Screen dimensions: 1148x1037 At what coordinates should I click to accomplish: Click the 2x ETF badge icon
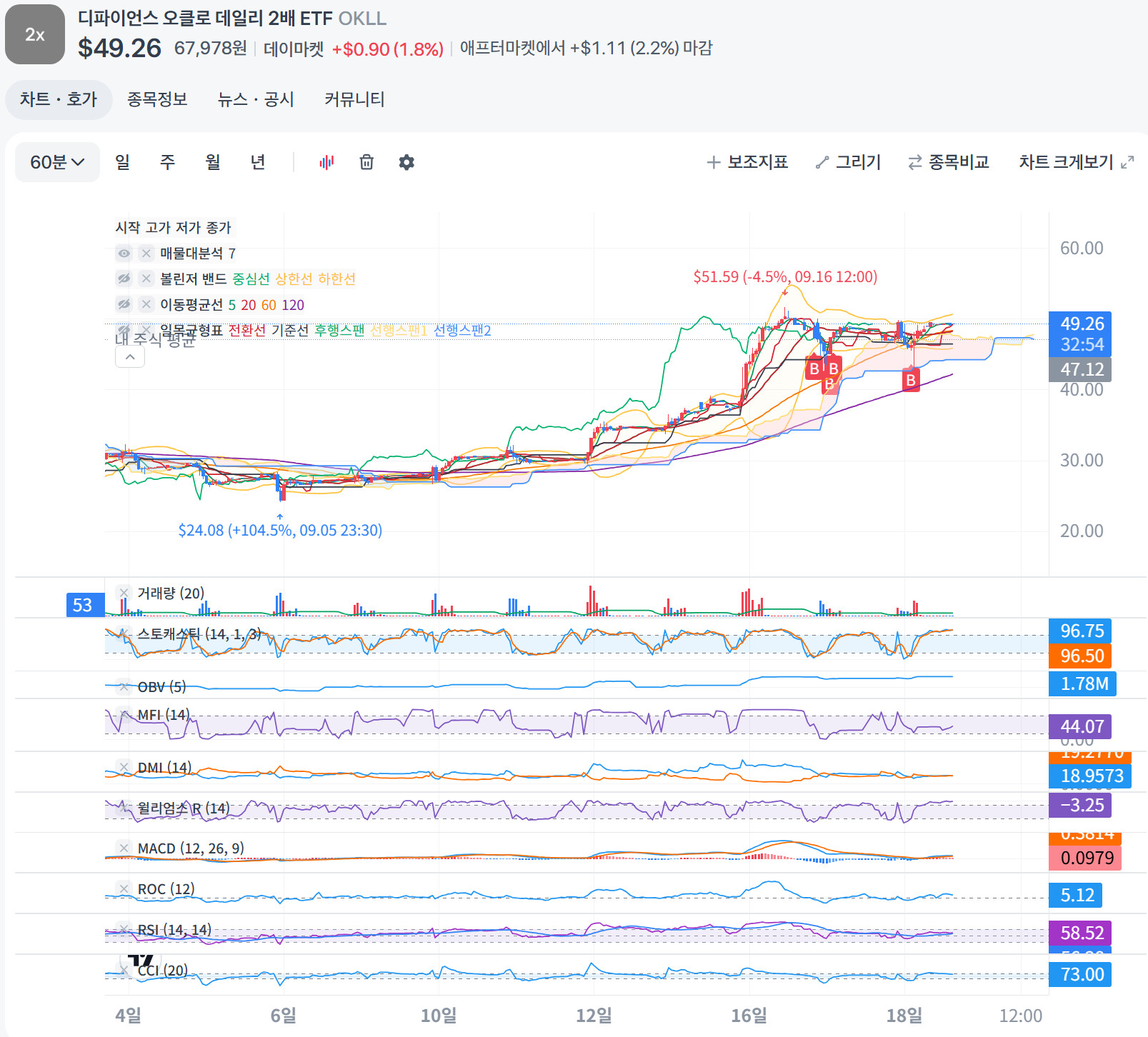point(34,34)
